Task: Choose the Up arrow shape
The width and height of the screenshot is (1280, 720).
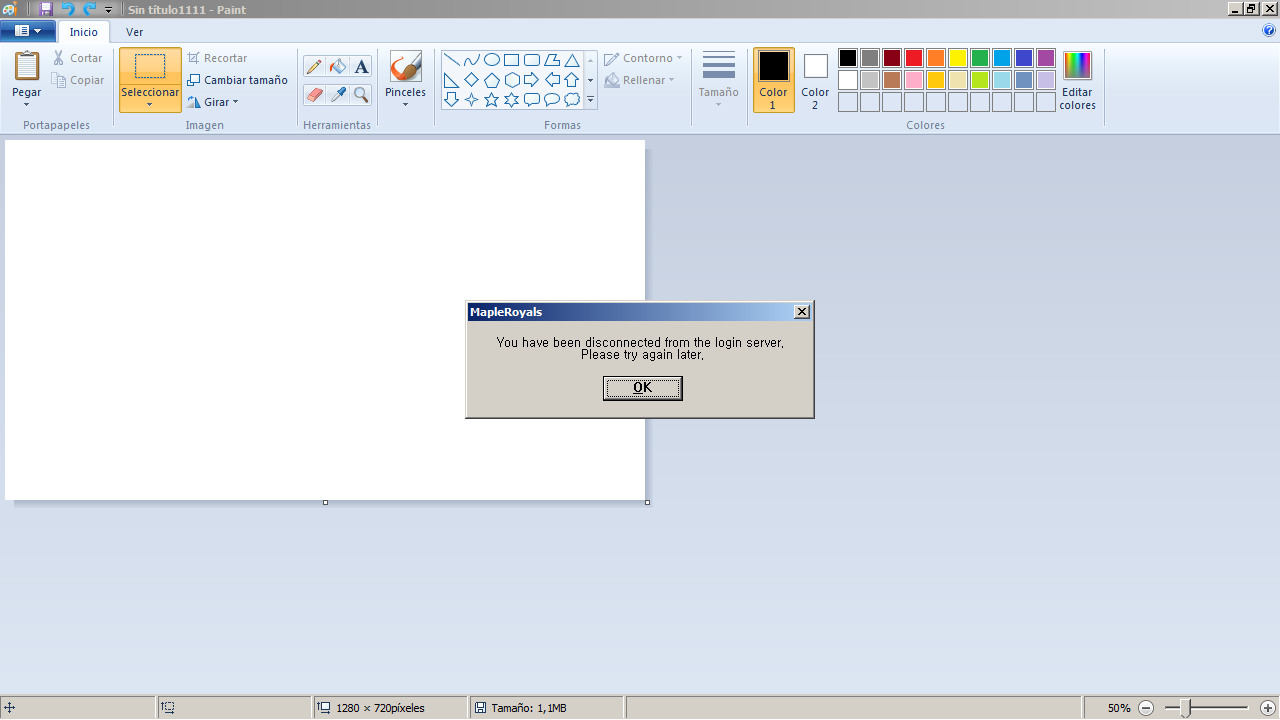Action: click(x=571, y=80)
